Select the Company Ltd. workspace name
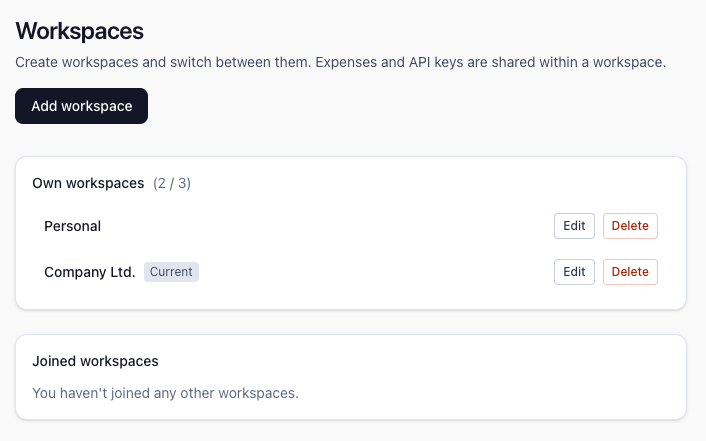The width and height of the screenshot is (706, 441). (x=89, y=272)
